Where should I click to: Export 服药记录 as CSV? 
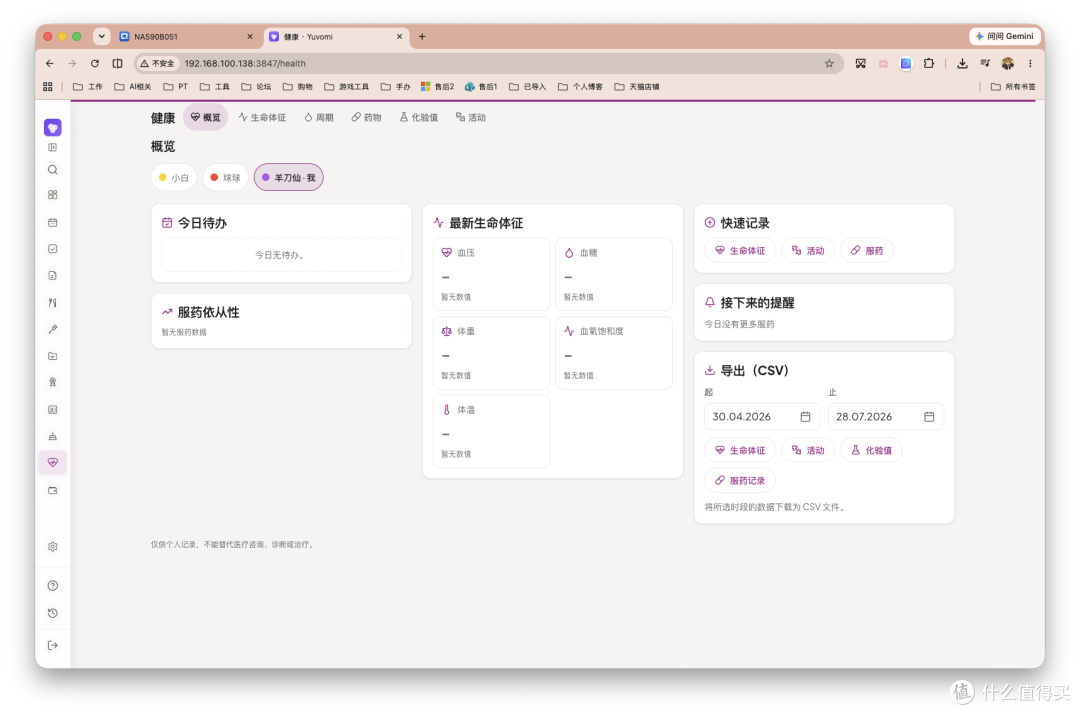[740, 481]
